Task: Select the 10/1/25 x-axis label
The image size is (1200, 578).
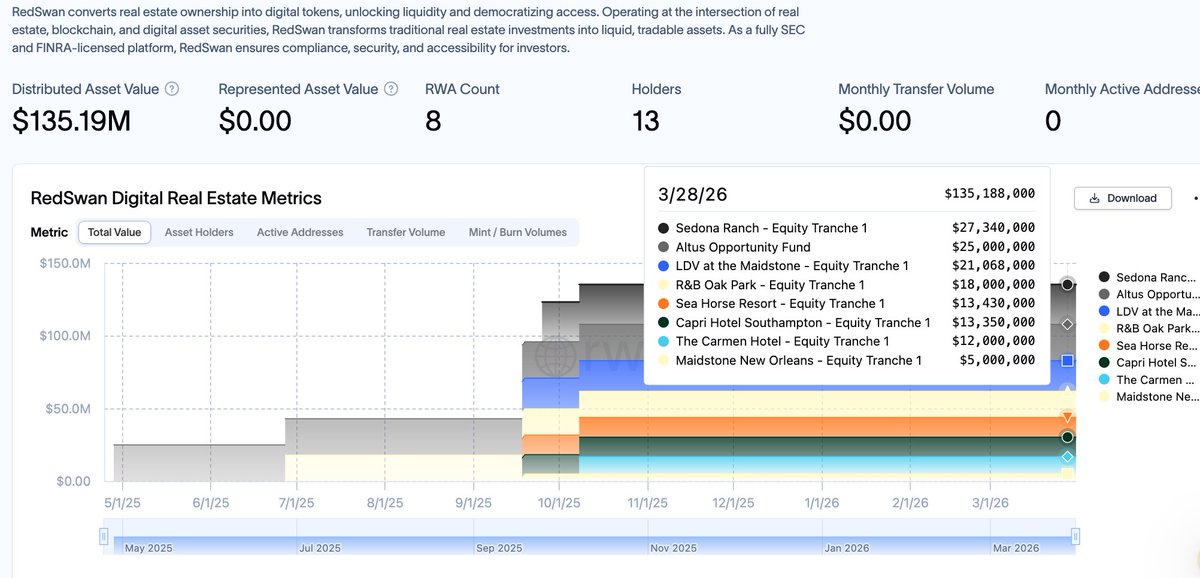Action: tap(559, 503)
